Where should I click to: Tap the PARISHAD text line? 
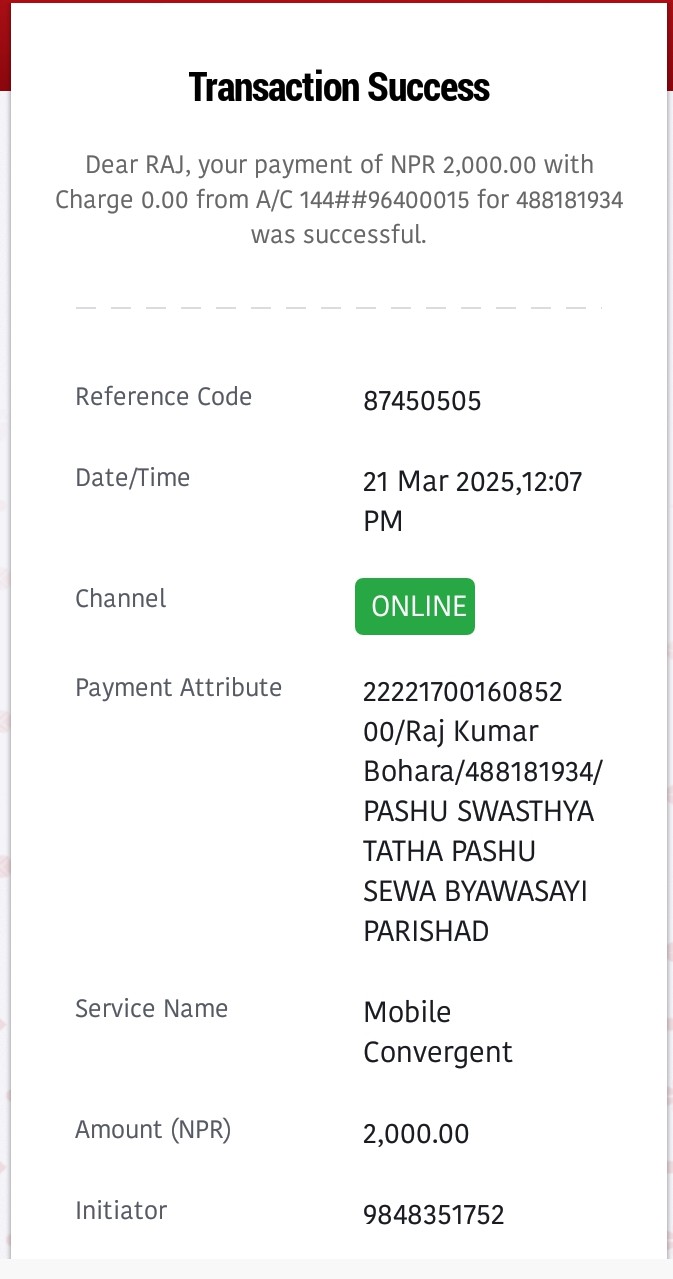(426, 932)
